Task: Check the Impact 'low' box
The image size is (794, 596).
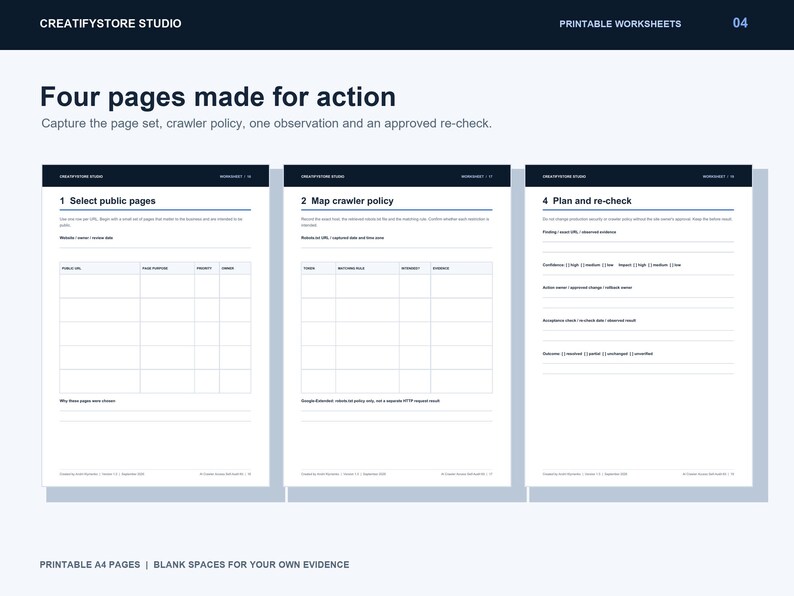Action: (x=671, y=265)
